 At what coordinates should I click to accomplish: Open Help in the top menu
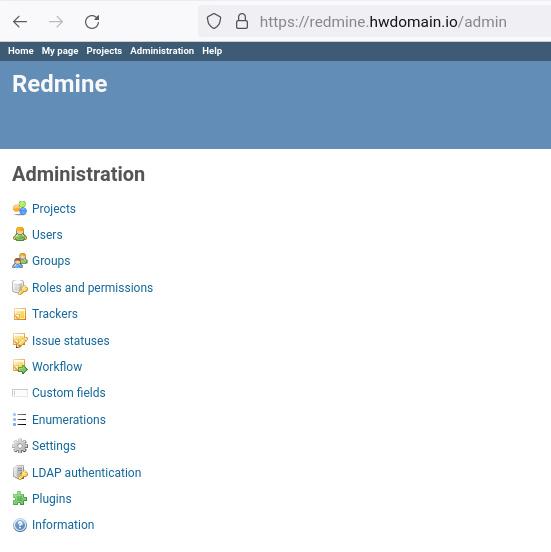pos(212,51)
